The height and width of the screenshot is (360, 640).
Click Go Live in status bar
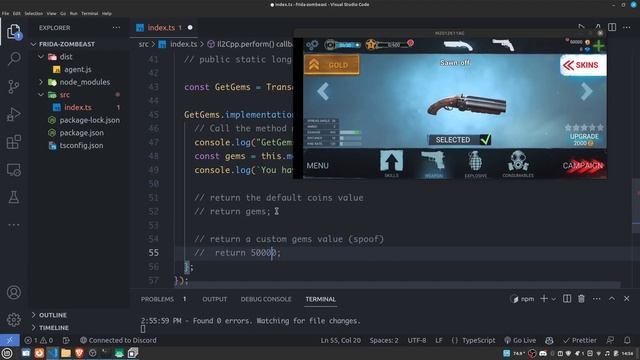[x=520, y=340]
